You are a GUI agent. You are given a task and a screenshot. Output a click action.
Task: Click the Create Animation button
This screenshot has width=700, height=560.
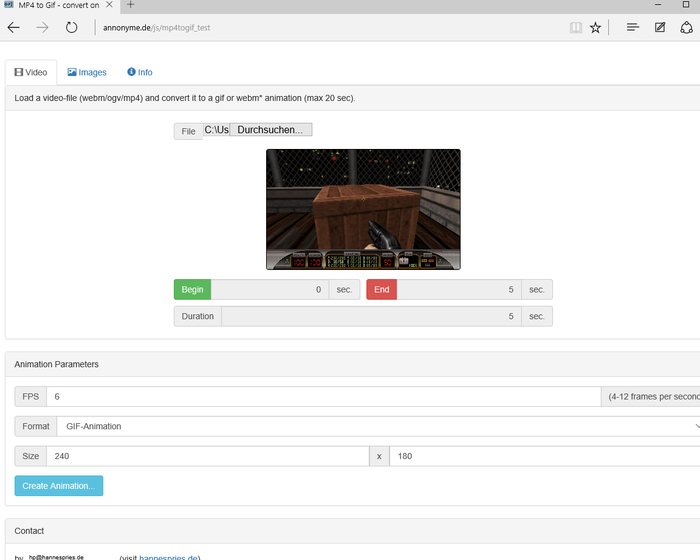[x=59, y=486]
